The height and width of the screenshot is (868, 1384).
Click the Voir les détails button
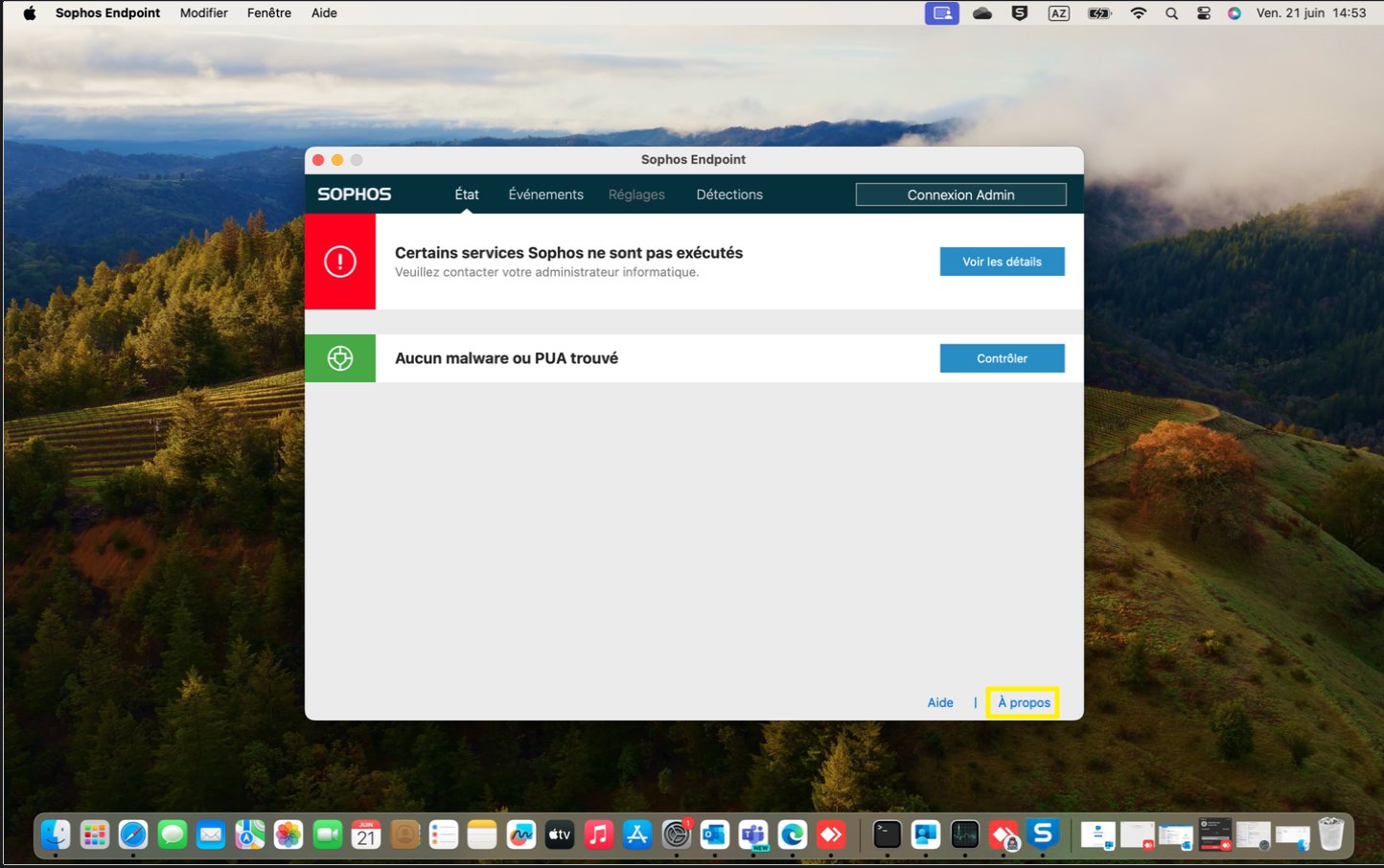(1003, 262)
